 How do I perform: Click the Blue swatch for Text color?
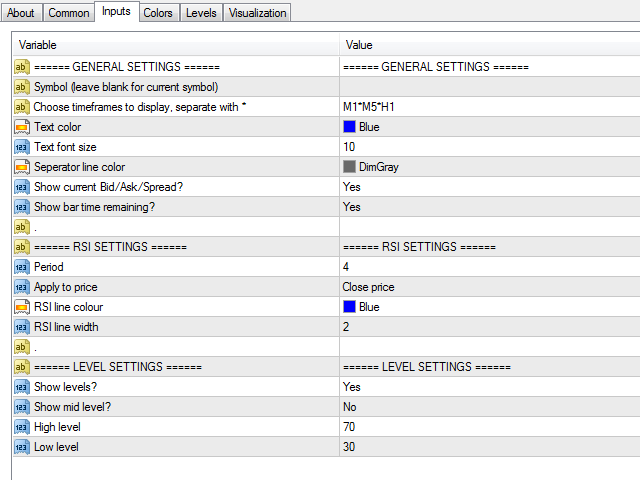click(x=349, y=127)
